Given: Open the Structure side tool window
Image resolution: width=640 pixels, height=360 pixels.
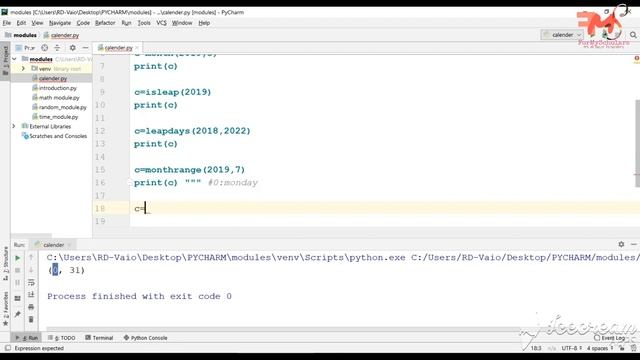Looking at the screenshot, I should (x=5, y=263).
